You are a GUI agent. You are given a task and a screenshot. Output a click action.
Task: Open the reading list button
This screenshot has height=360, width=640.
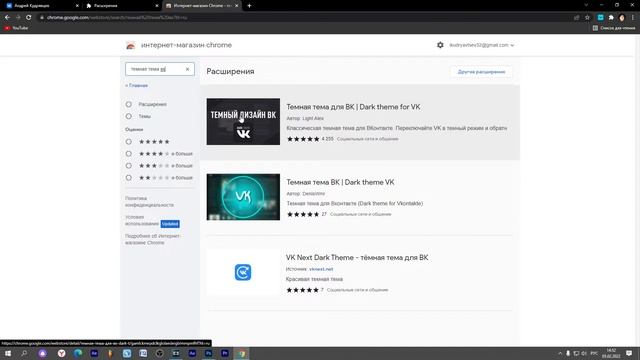614,28
